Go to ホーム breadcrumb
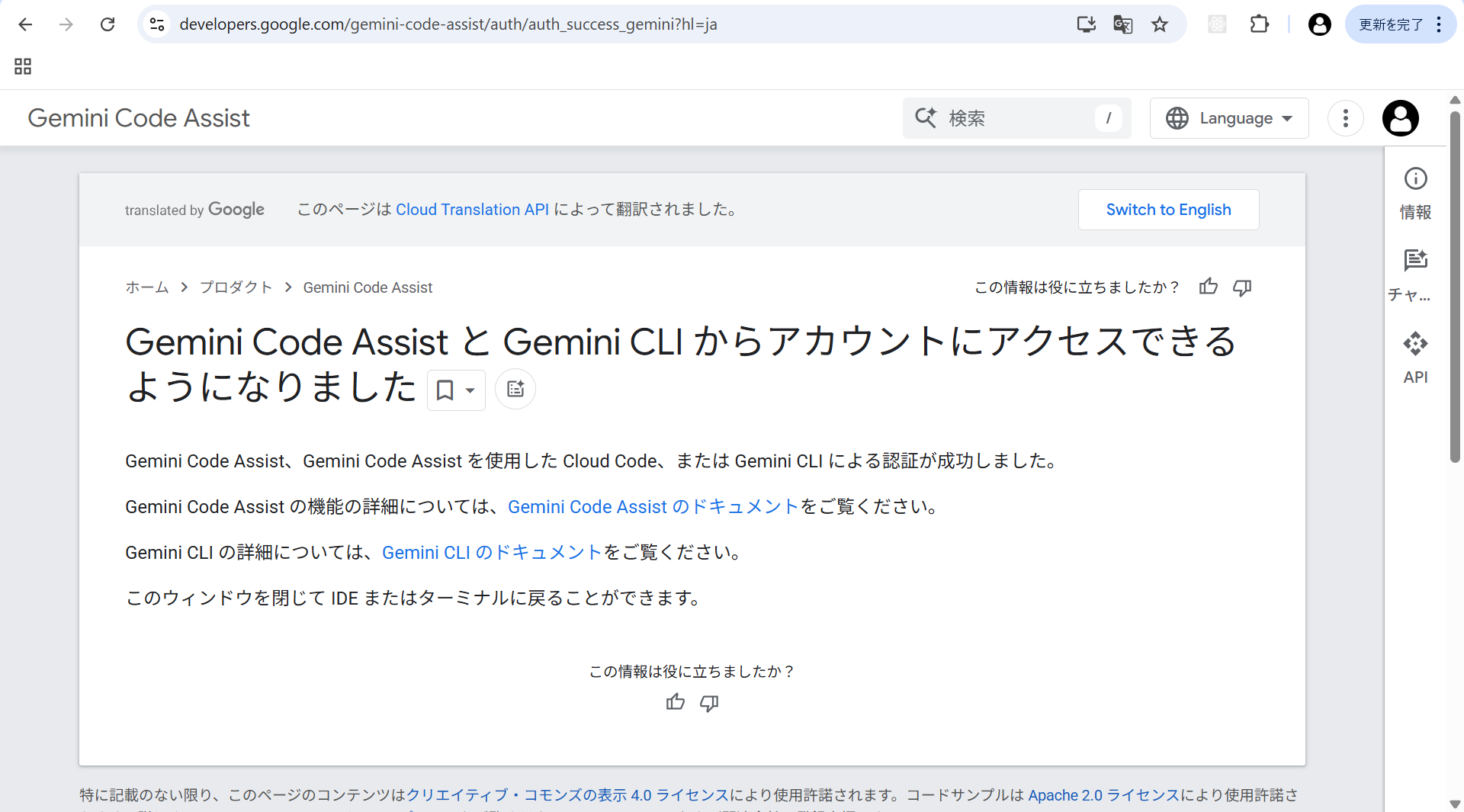The height and width of the screenshot is (812, 1464). pos(147,287)
